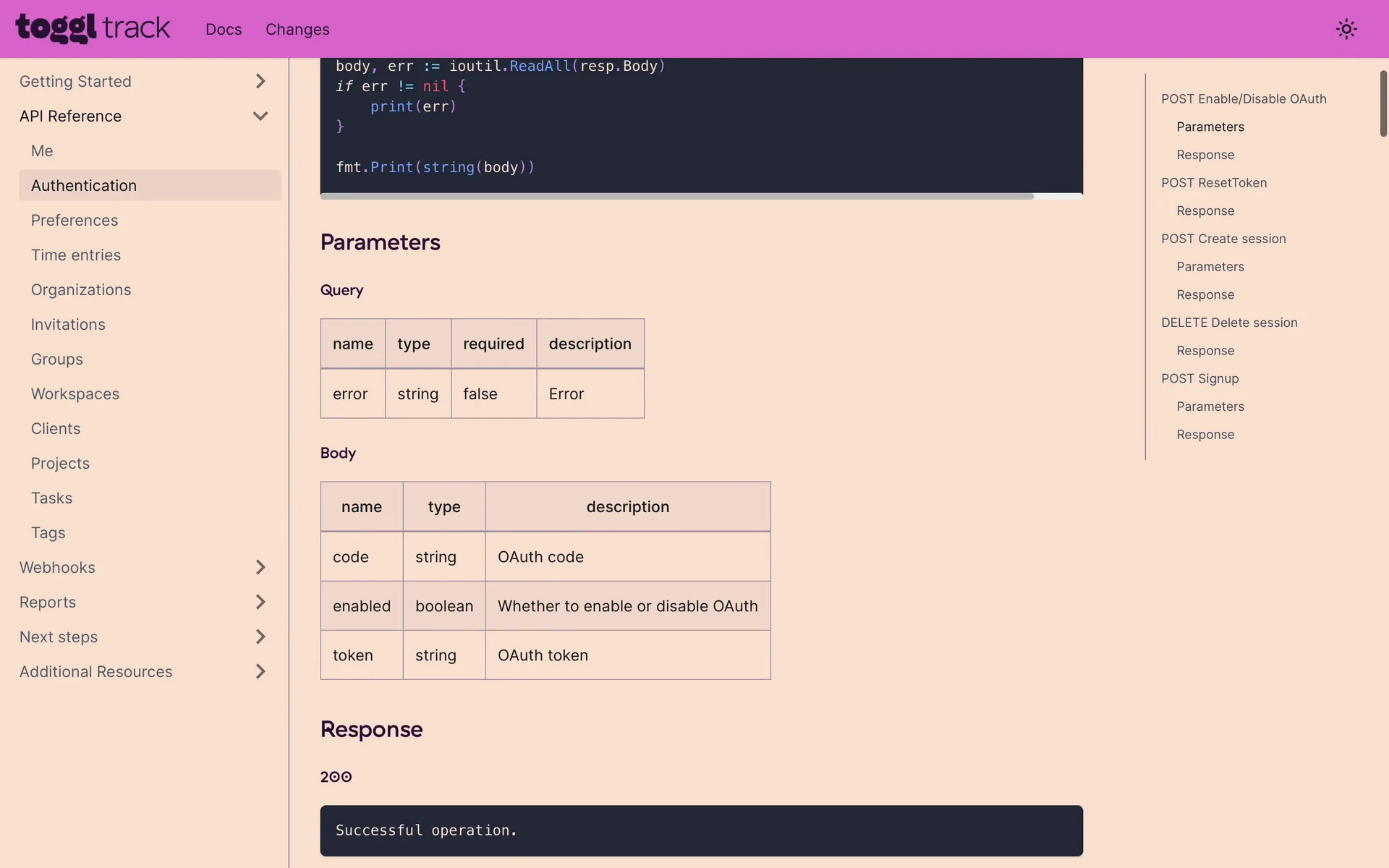Screen dimensions: 1389x868
Task: Jump to DELETE Delete session section
Action: tap(1229, 323)
